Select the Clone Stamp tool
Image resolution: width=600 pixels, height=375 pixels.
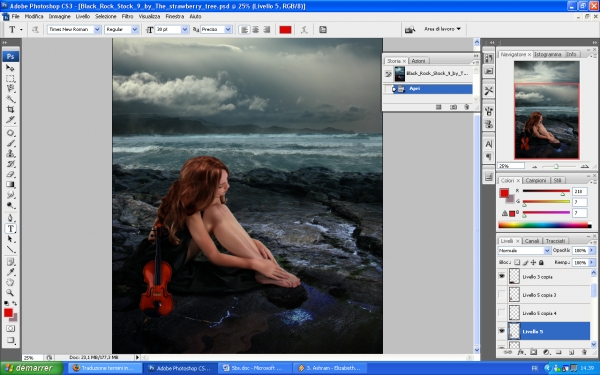(10, 153)
